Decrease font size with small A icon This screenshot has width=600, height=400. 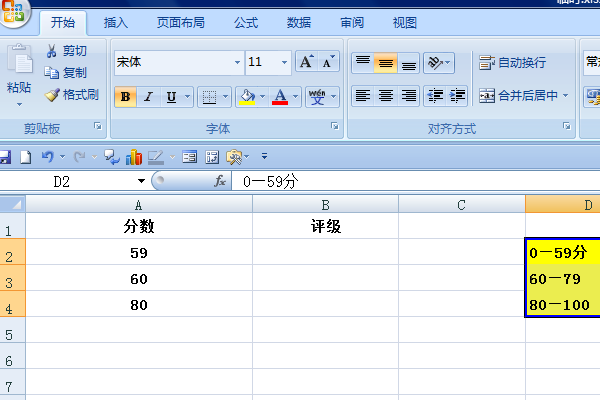point(328,62)
